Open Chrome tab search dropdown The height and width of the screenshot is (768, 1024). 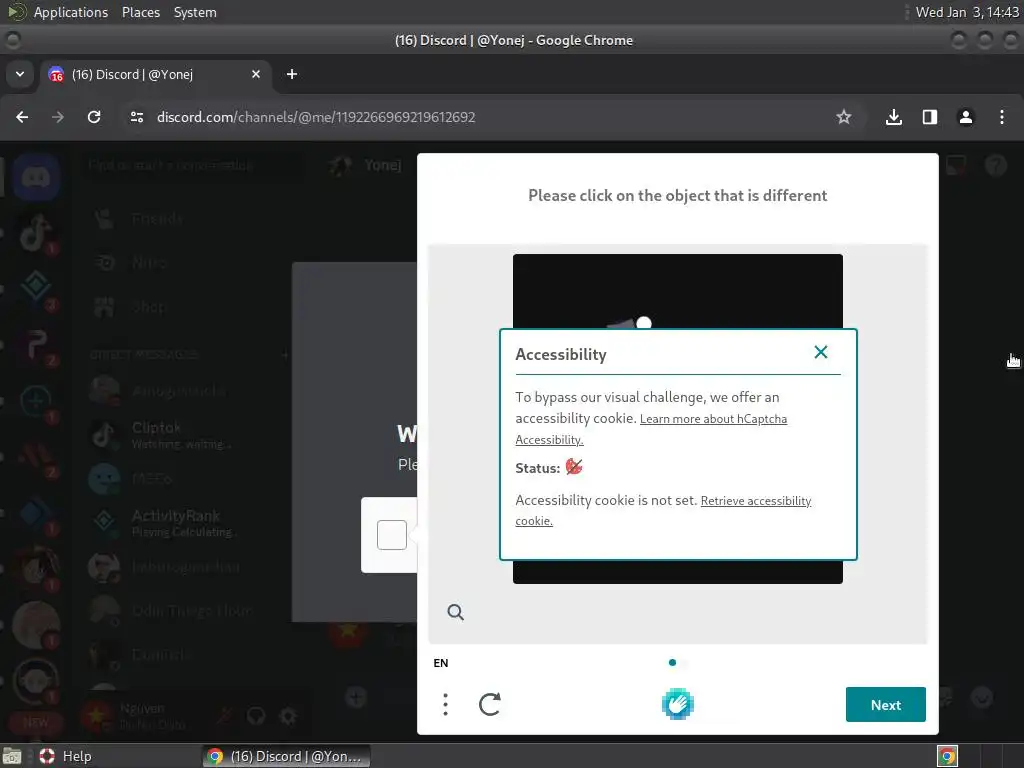[20, 74]
